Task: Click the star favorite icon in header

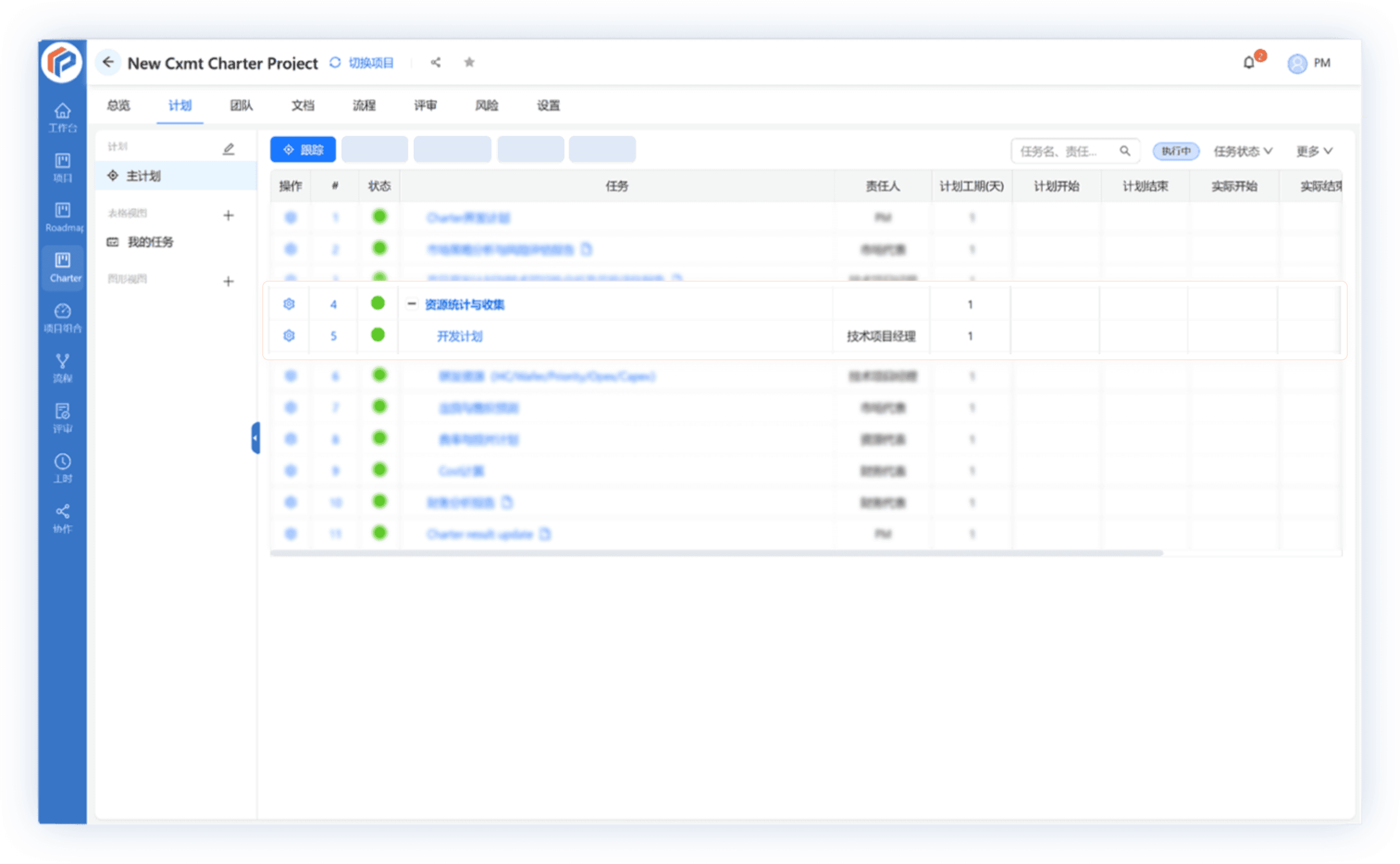Action: (469, 62)
